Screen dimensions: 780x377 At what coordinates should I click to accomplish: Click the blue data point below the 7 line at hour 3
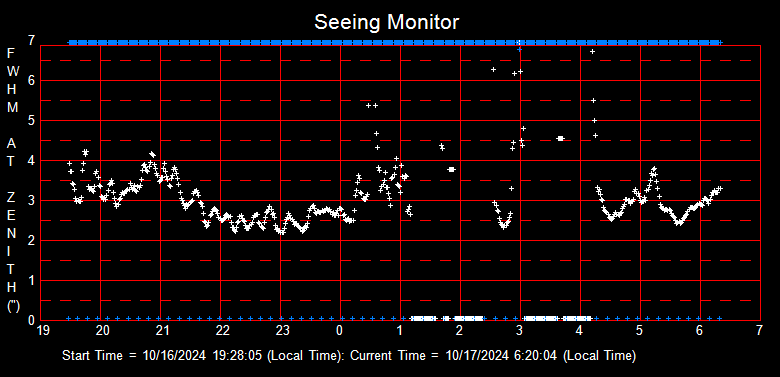click(519, 49)
